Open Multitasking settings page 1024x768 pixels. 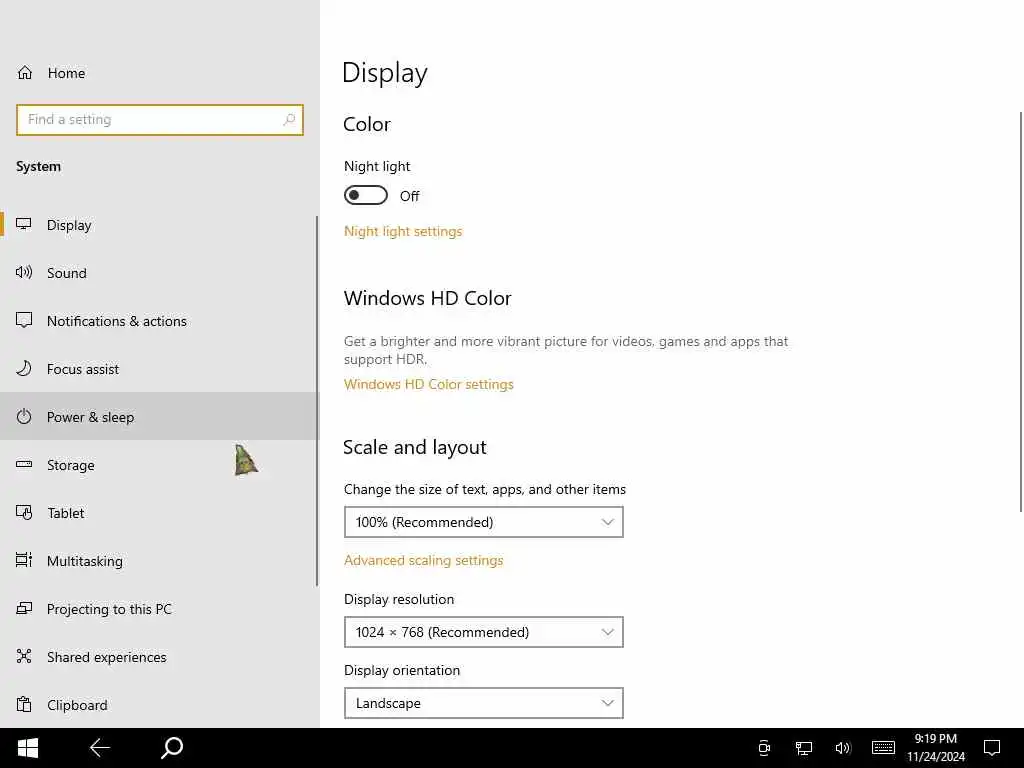pyautogui.click(x=159, y=561)
